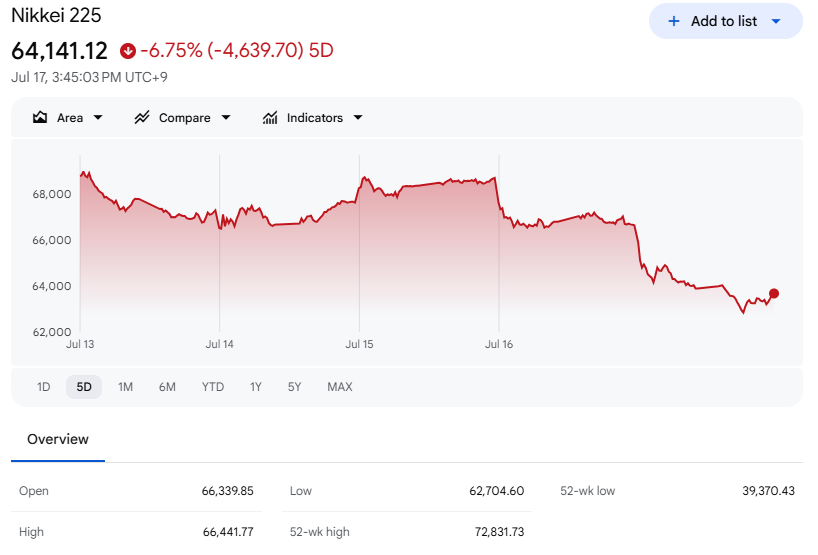Screen dimensions: 818x555
Task: Switch to the 1M time range
Action: coord(125,387)
